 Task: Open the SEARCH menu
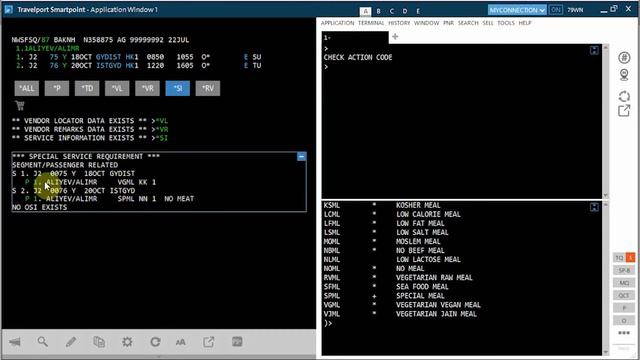click(x=468, y=23)
